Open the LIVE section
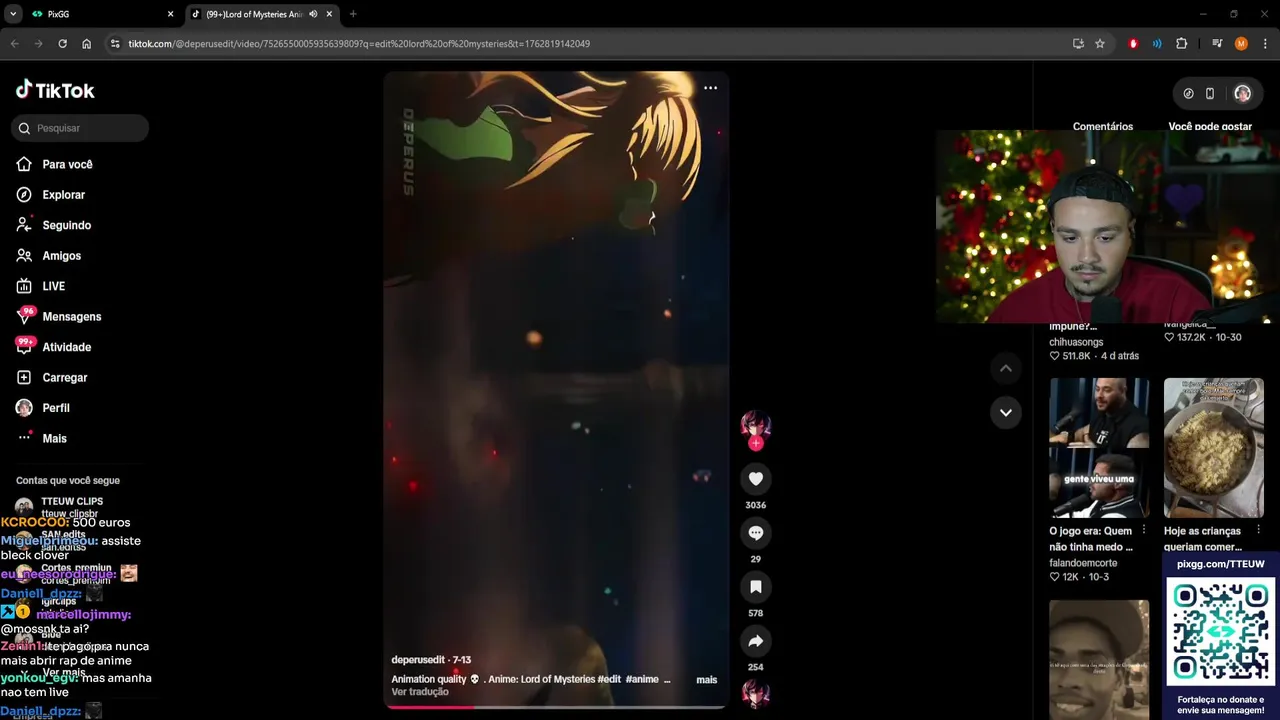 [x=53, y=286]
